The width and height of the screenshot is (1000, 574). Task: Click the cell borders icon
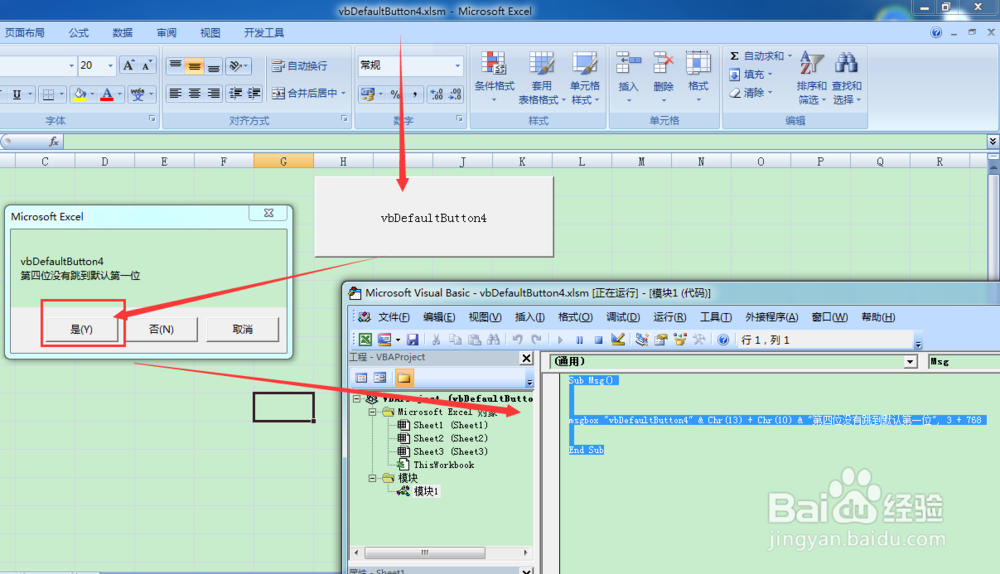coord(48,94)
